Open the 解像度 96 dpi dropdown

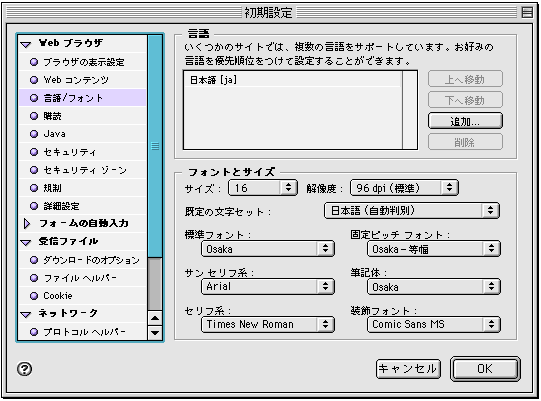pyautogui.click(x=404, y=188)
